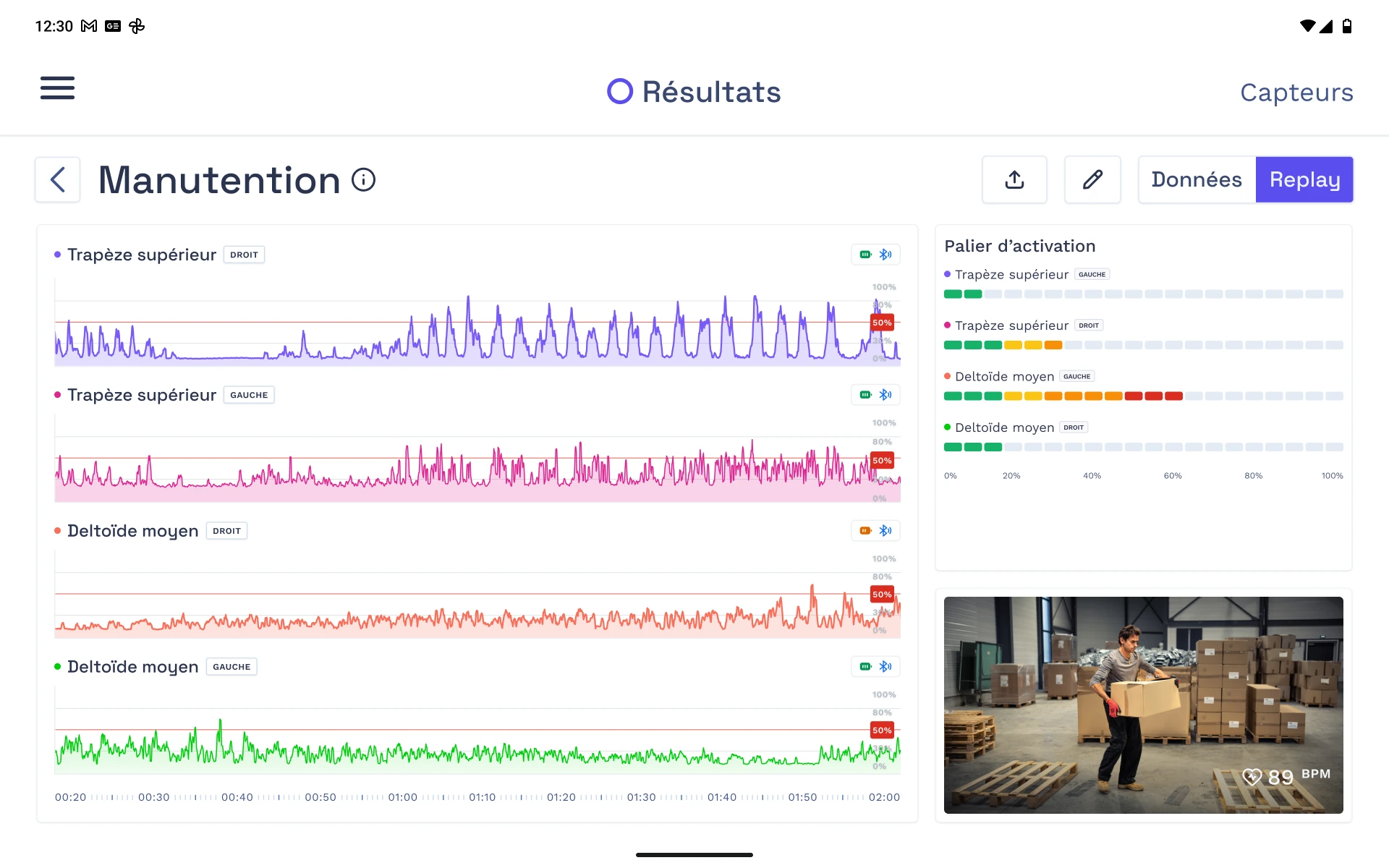Viewport: 1389px width, 868px height.
Task: Check low battery icon for Deltoïde moyen droit
Action: point(865,531)
